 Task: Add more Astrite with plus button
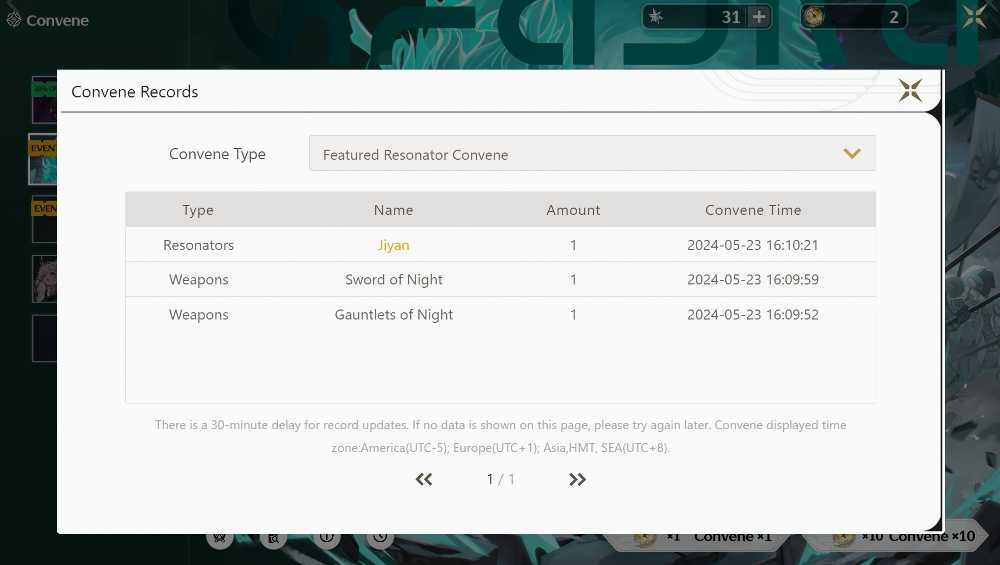tap(759, 17)
